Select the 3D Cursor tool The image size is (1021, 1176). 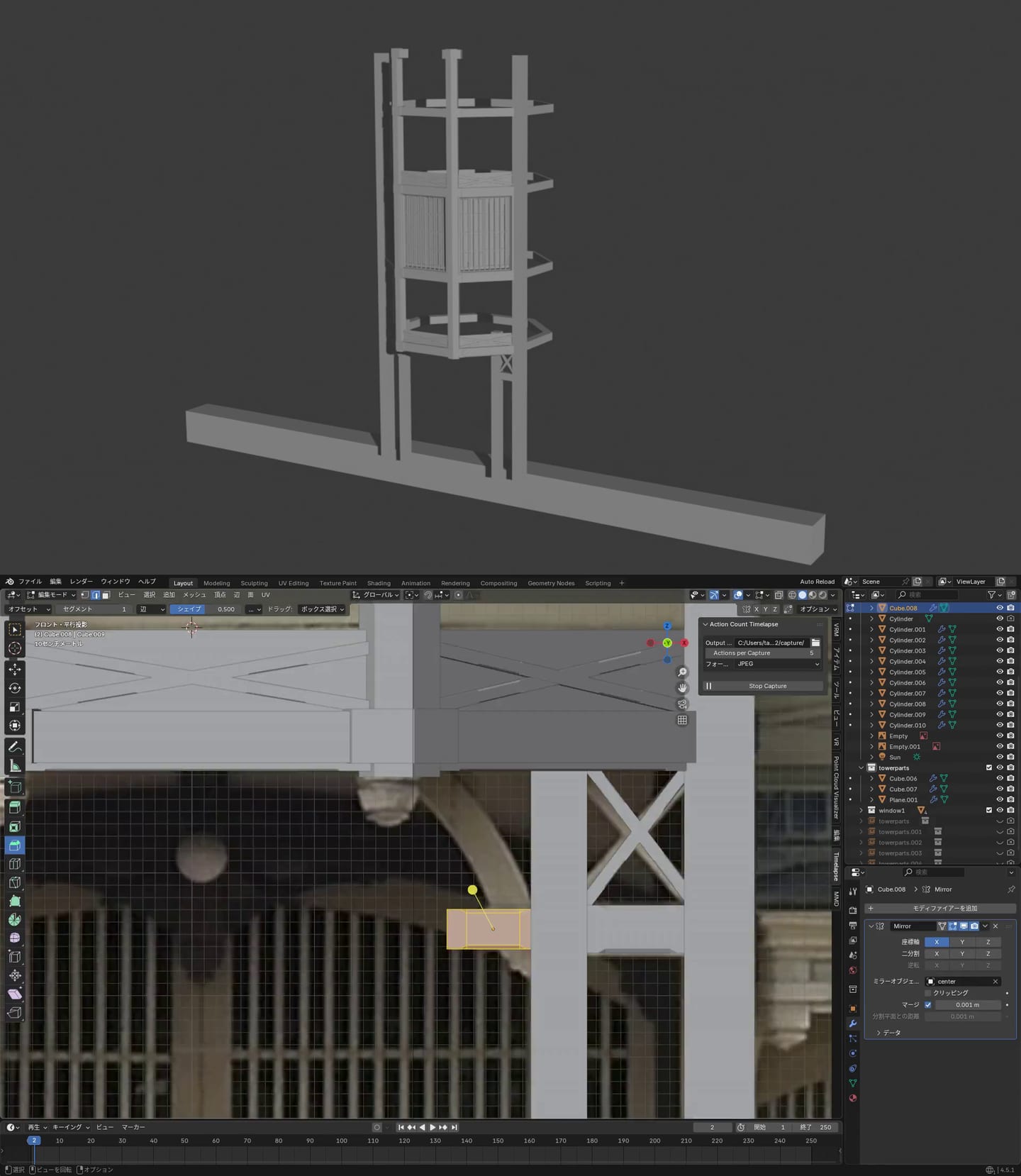tap(15, 648)
